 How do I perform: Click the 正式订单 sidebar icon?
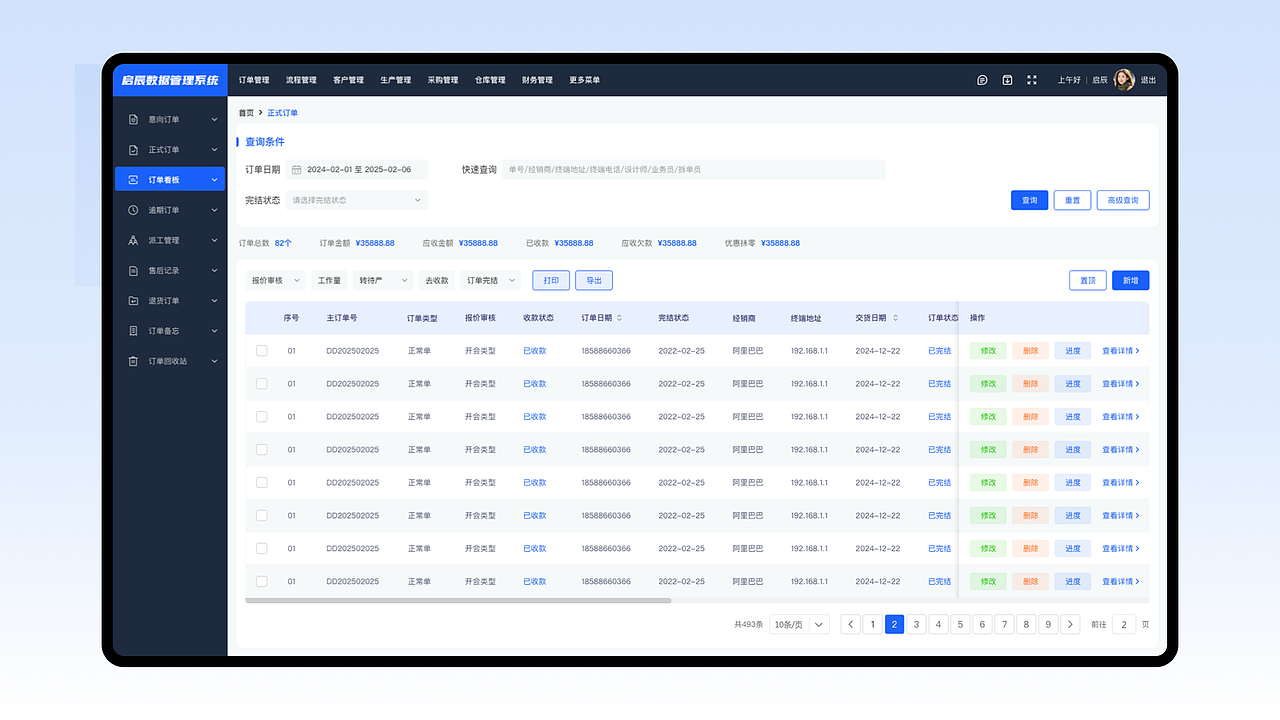[134, 150]
